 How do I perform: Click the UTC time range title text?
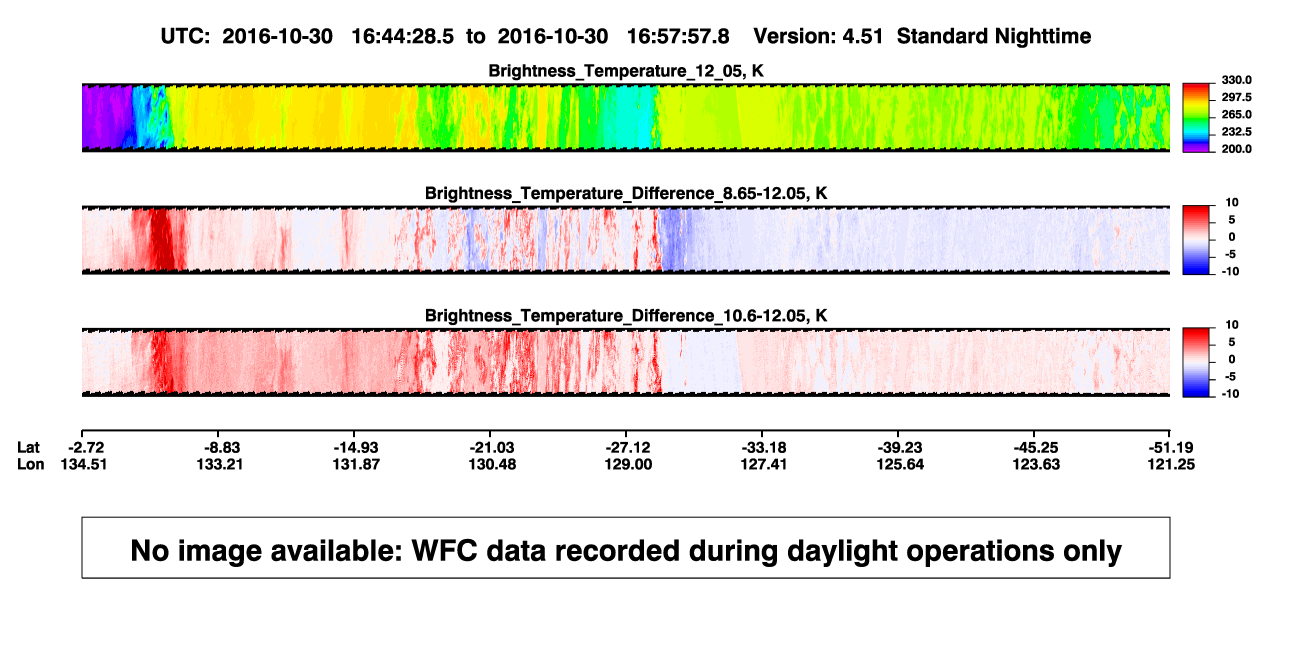pos(625,36)
